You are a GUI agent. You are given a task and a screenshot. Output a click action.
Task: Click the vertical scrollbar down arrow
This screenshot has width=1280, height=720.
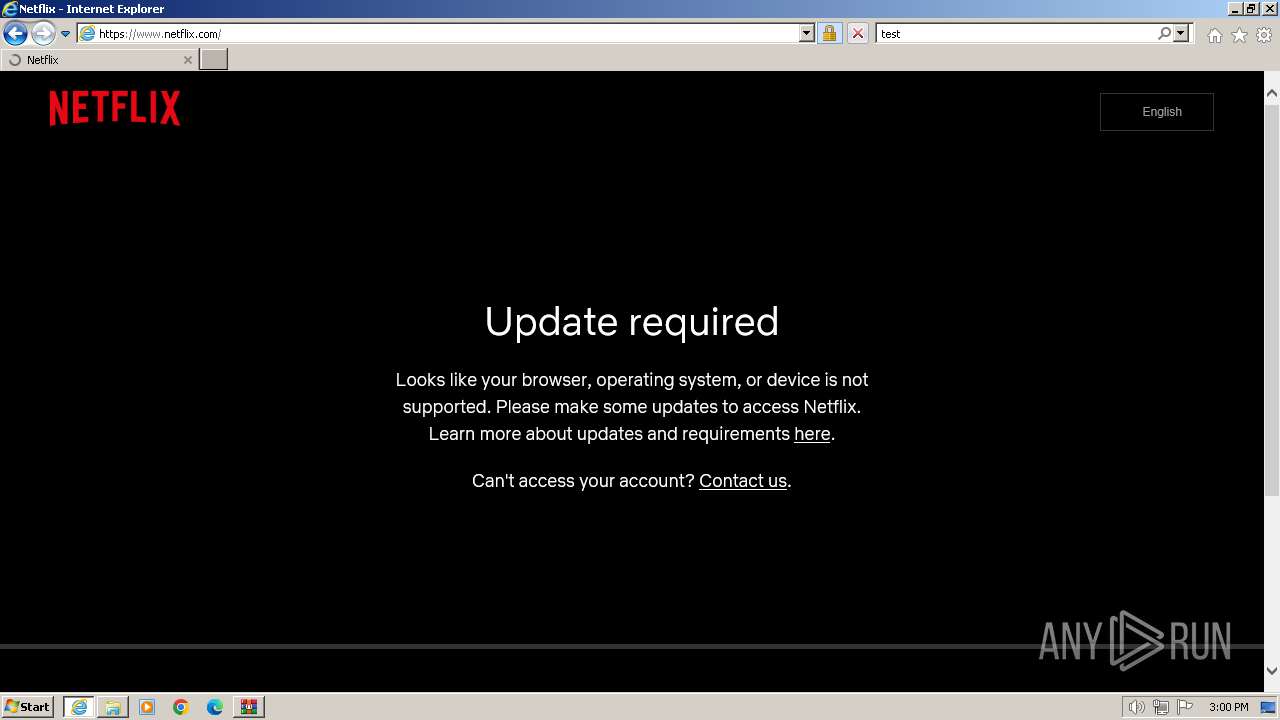pos(1272,671)
